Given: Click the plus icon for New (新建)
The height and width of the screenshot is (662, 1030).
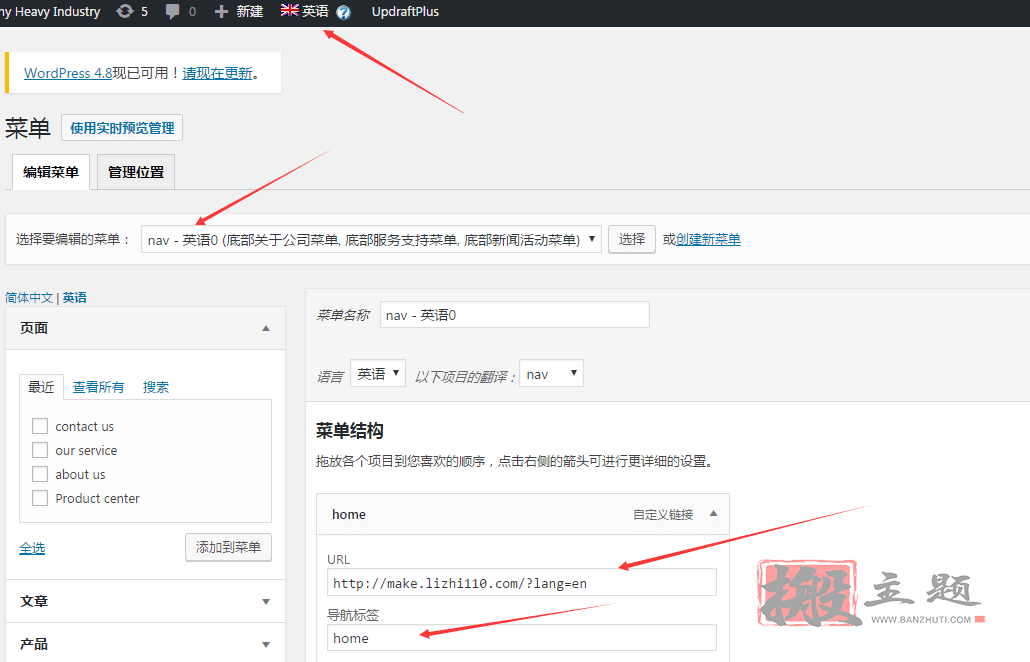Looking at the screenshot, I should [221, 11].
